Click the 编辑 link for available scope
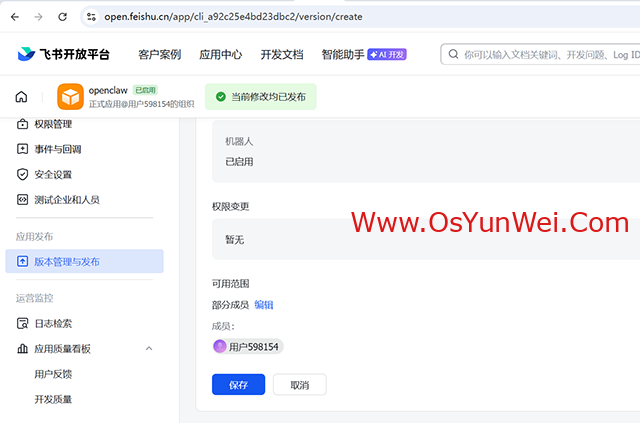This screenshot has width=640, height=423. point(263,305)
